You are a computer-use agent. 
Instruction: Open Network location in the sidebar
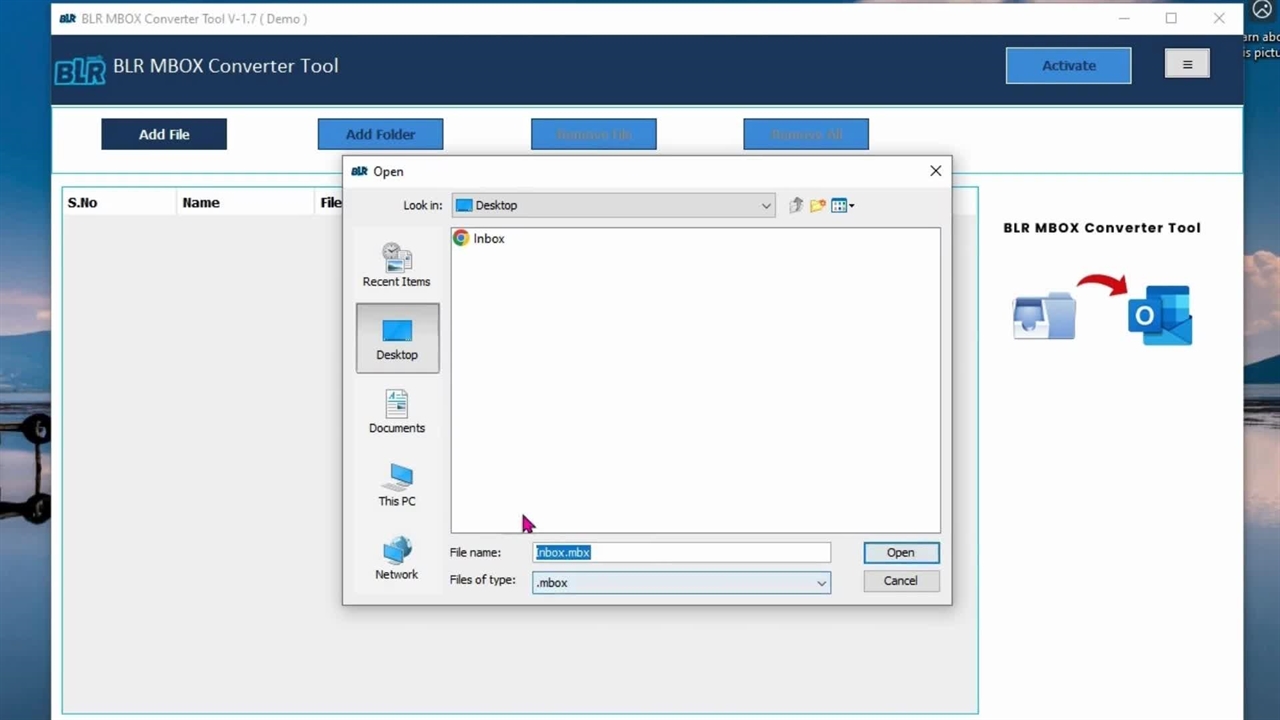(397, 558)
